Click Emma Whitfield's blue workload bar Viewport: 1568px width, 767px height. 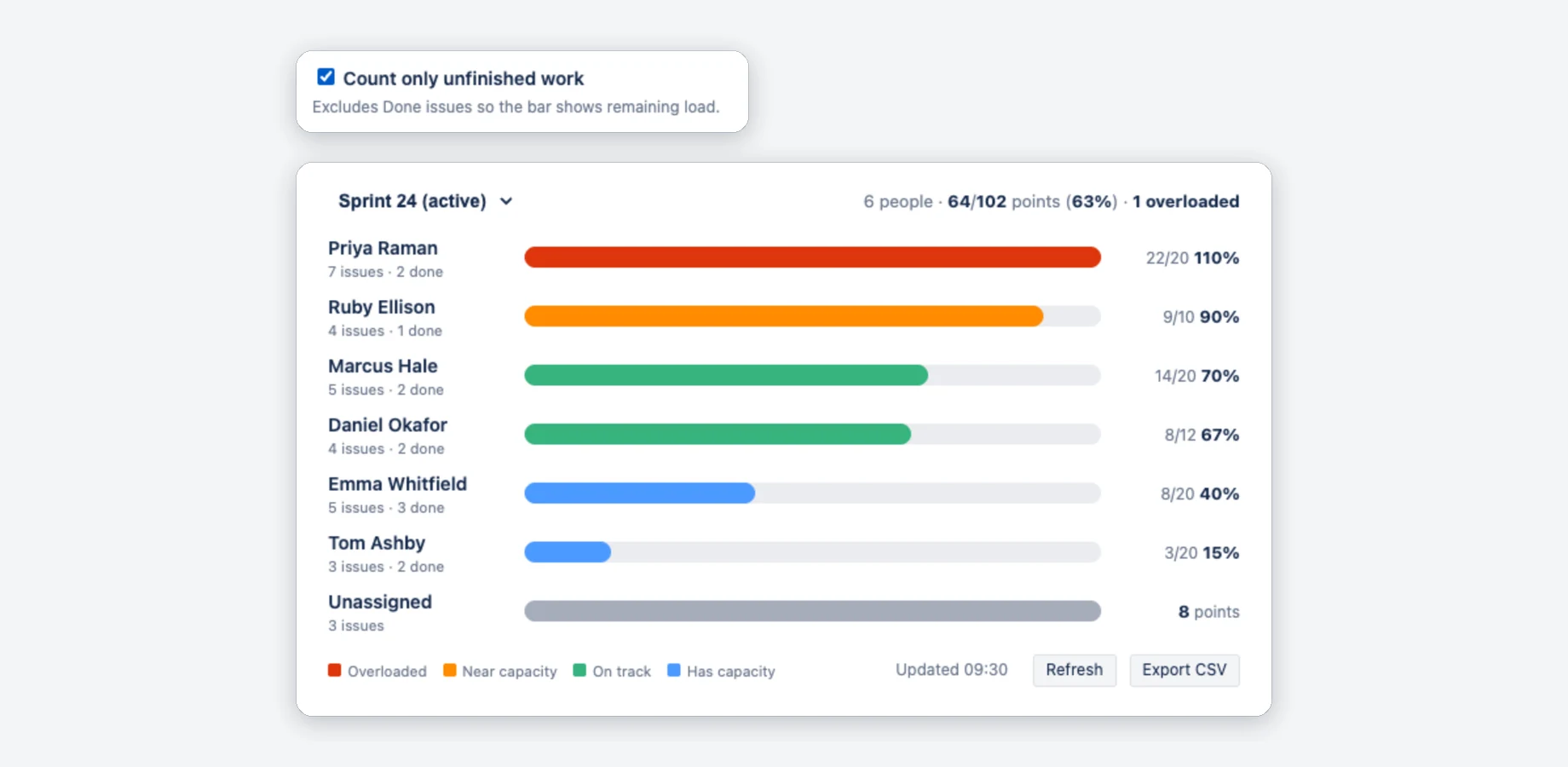[639, 493]
